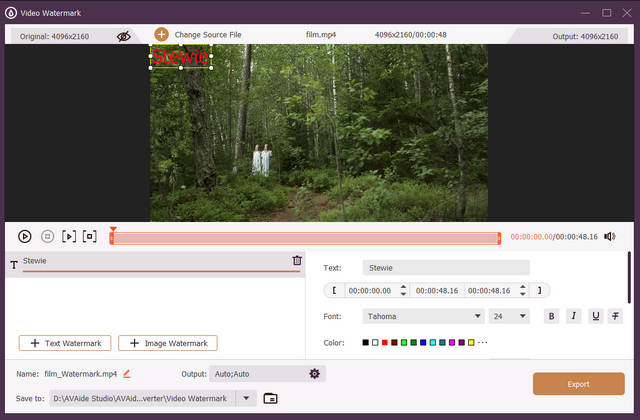The width and height of the screenshot is (640, 420).
Task: Open output settings gear icon
Action: pos(314,374)
